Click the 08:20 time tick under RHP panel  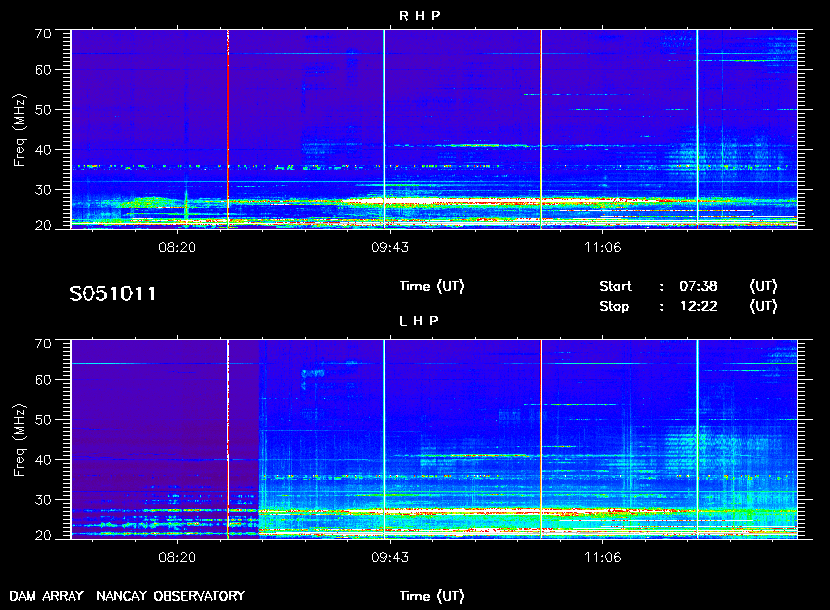tap(177, 247)
